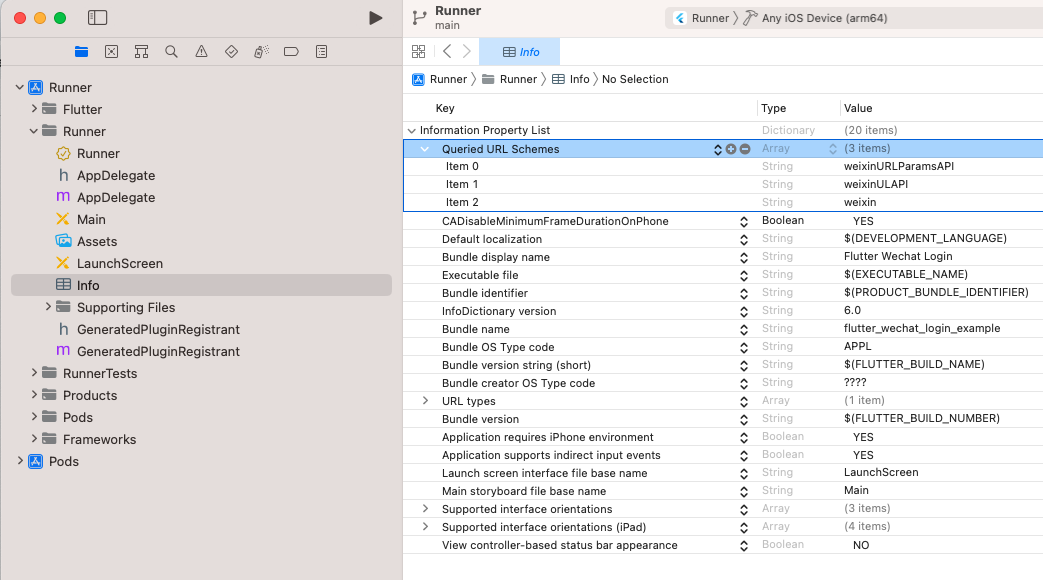Remove Queried URL Schemes with minus
Viewport: 1043px width, 580px height.
(745, 149)
